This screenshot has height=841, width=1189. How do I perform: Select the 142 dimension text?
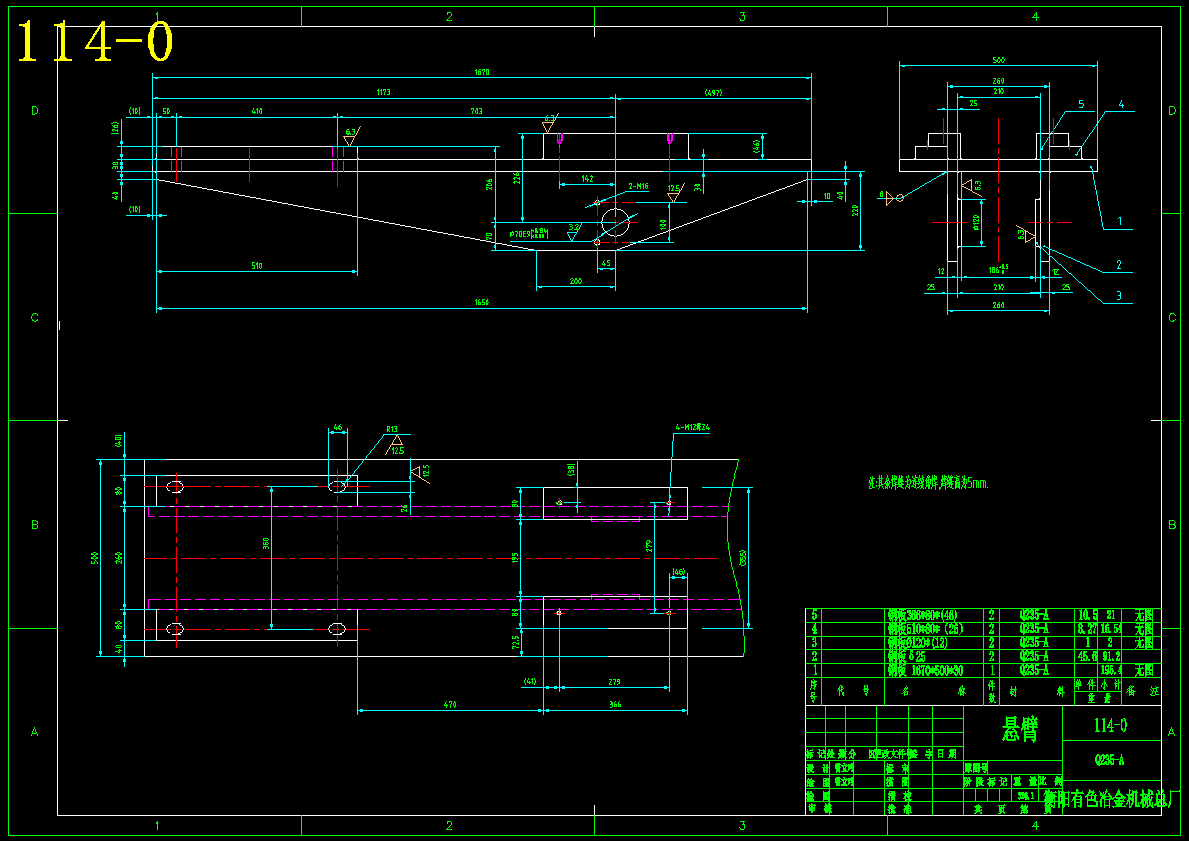click(x=588, y=179)
